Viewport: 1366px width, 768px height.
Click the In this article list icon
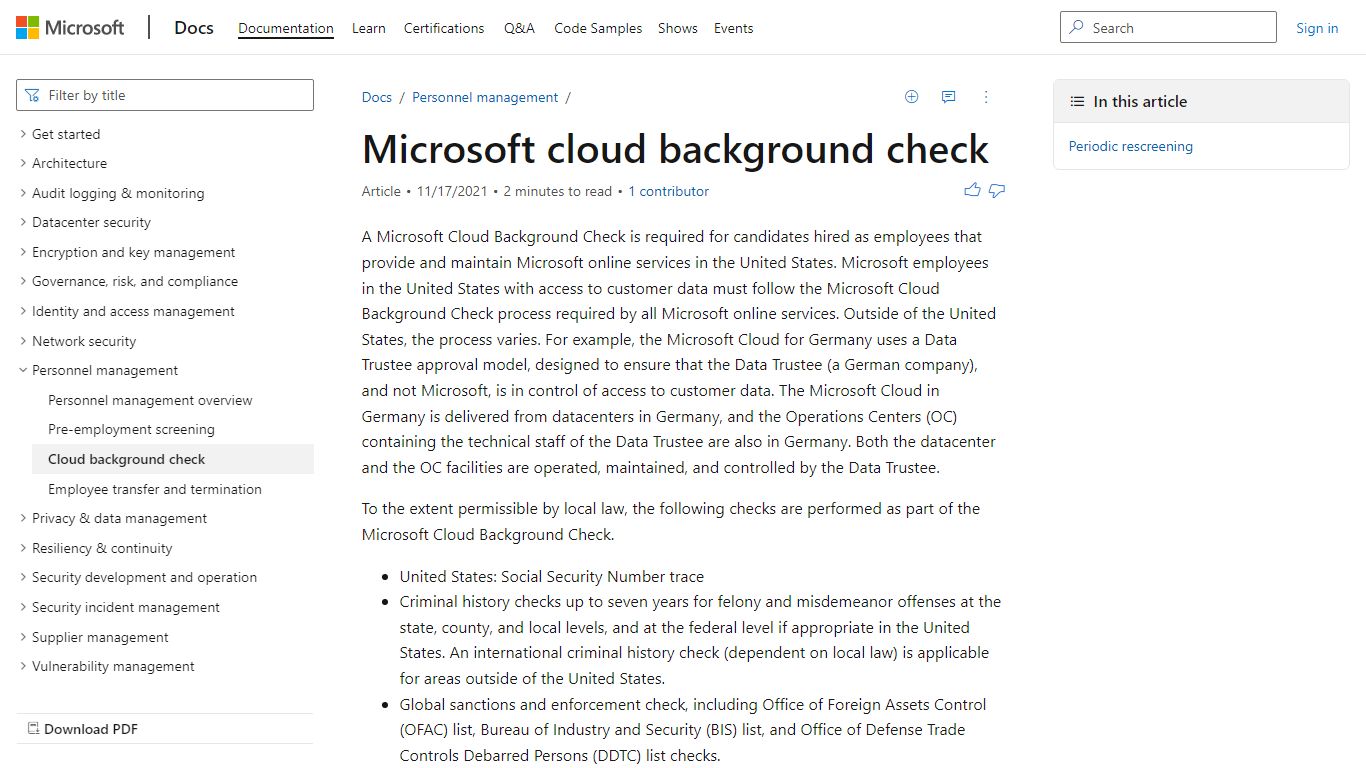point(1077,101)
